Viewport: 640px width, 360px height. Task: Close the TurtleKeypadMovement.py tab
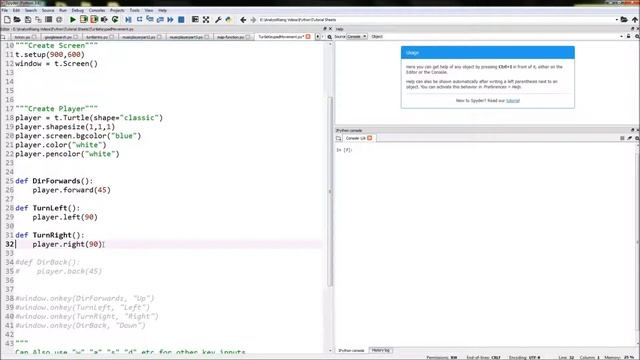point(308,36)
